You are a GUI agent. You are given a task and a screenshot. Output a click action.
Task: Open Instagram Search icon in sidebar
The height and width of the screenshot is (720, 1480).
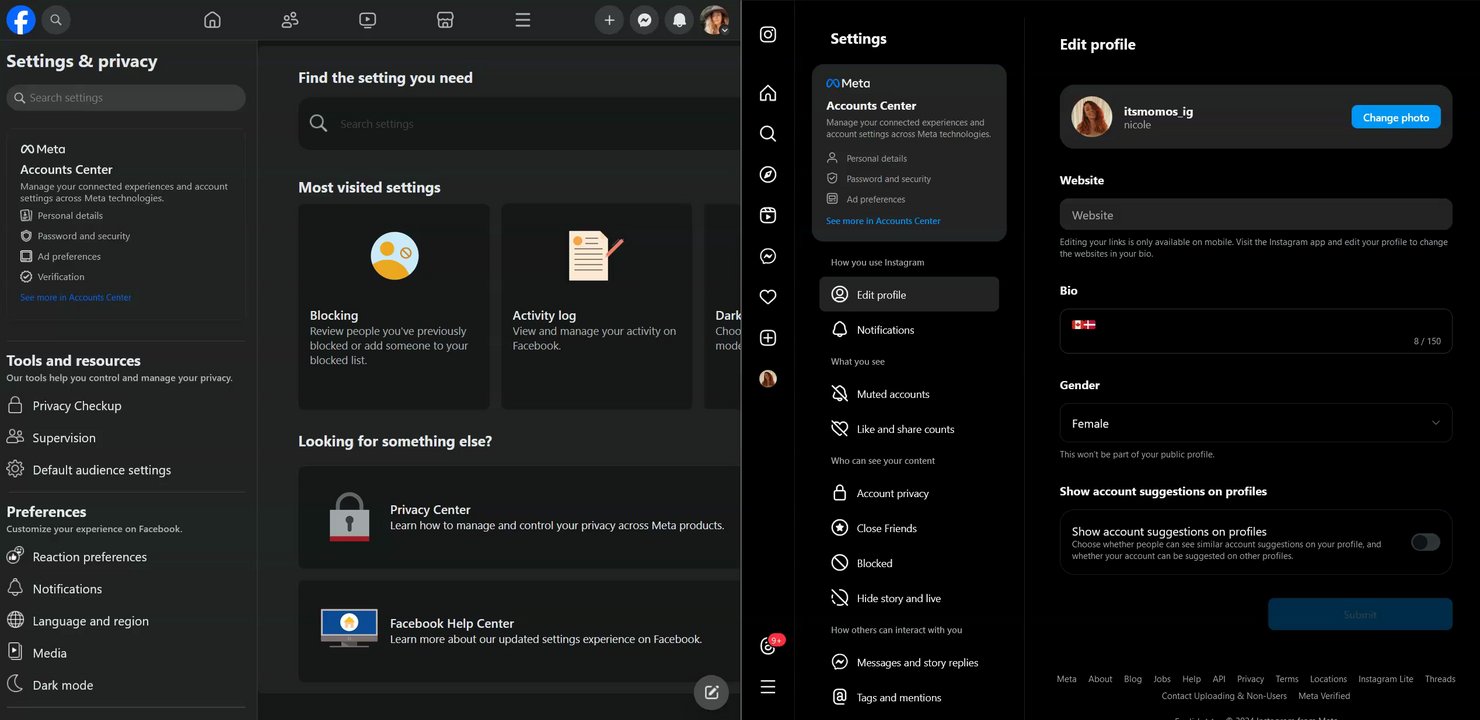pyautogui.click(x=768, y=134)
